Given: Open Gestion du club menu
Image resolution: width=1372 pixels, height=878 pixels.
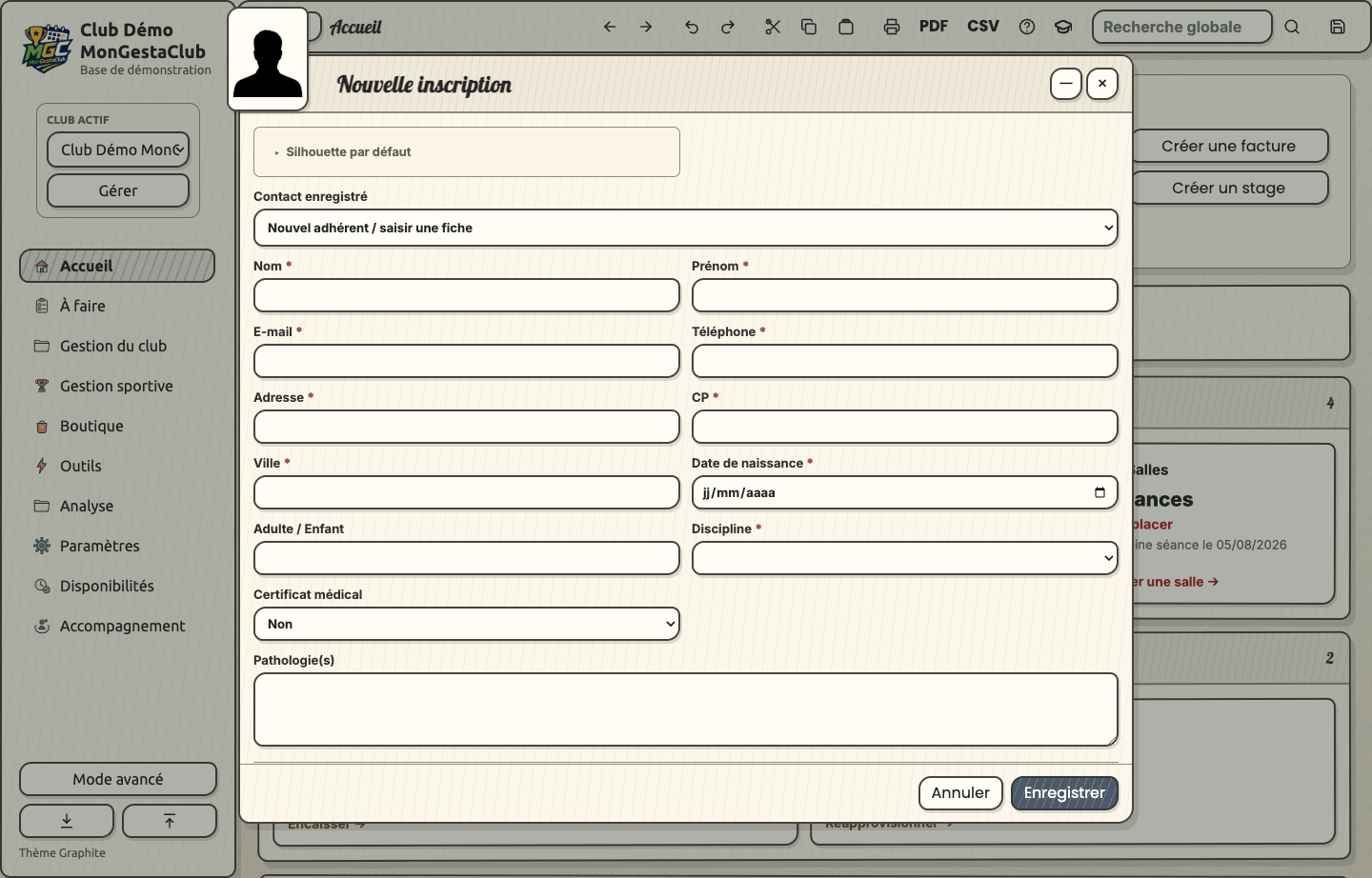Looking at the screenshot, I should click(x=117, y=346).
